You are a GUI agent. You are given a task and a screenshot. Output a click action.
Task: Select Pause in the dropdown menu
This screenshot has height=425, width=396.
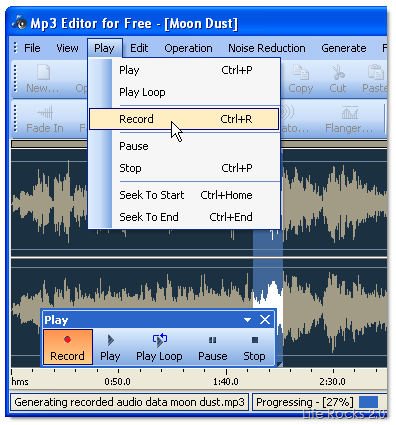click(x=184, y=146)
